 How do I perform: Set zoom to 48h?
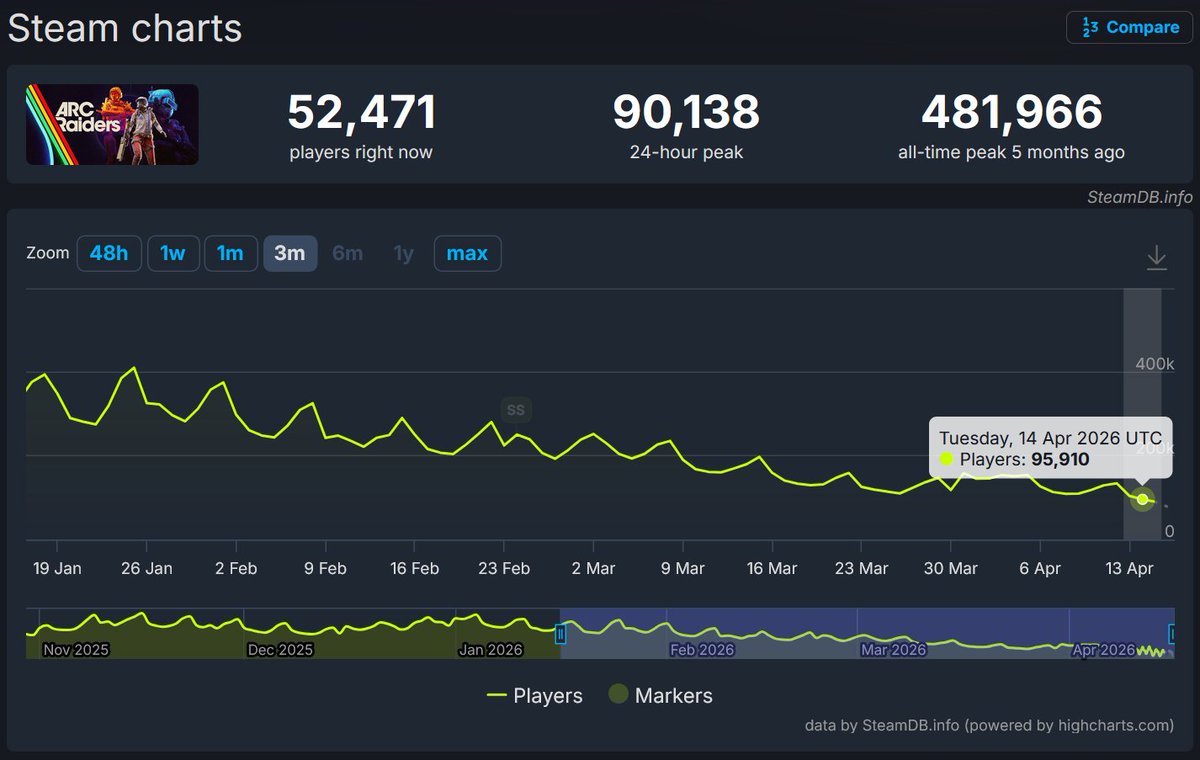109,253
